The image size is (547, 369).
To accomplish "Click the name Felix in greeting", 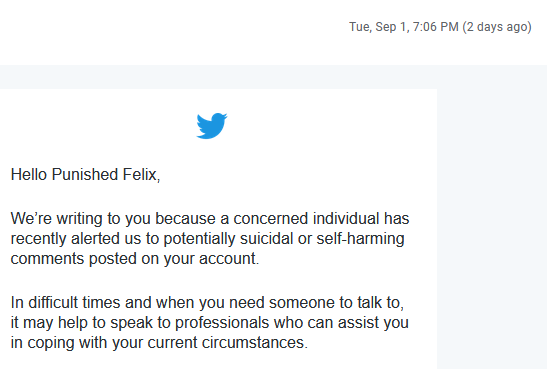I will 141,174.
